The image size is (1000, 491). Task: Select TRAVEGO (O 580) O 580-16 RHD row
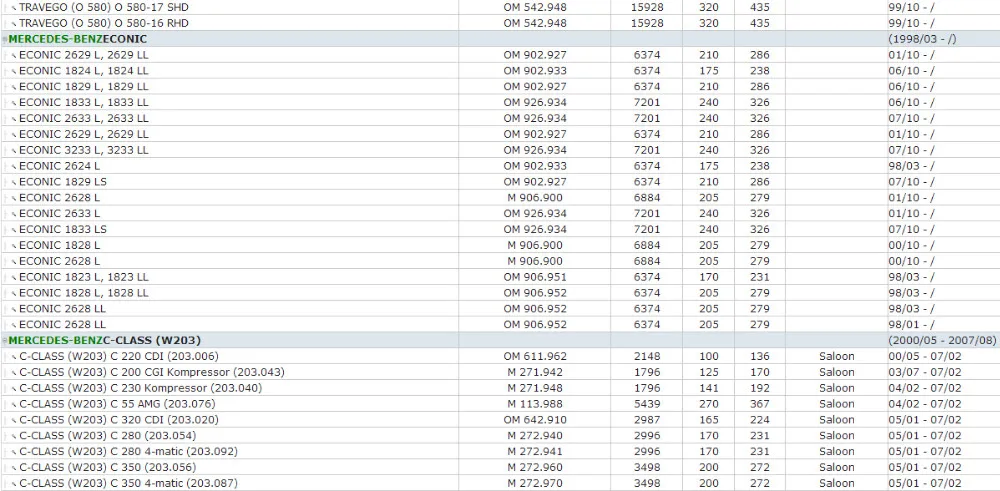tap(500, 23)
